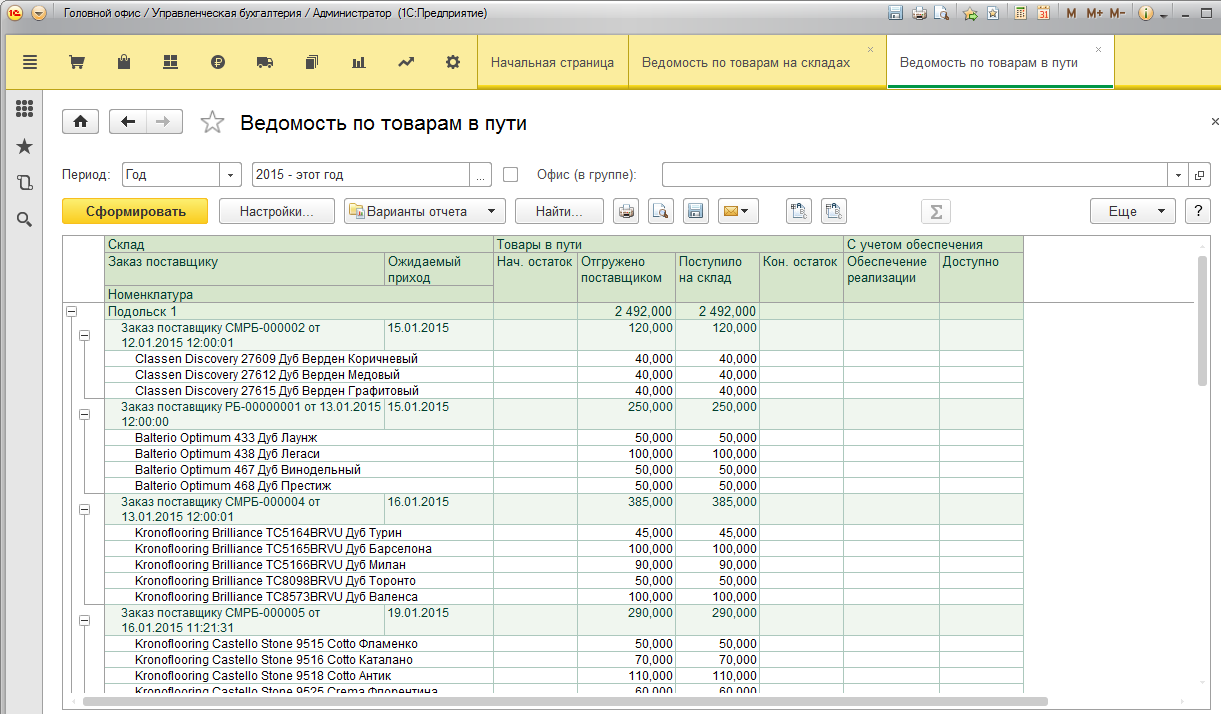Go to the home page via house button

[x=80, y=122]
